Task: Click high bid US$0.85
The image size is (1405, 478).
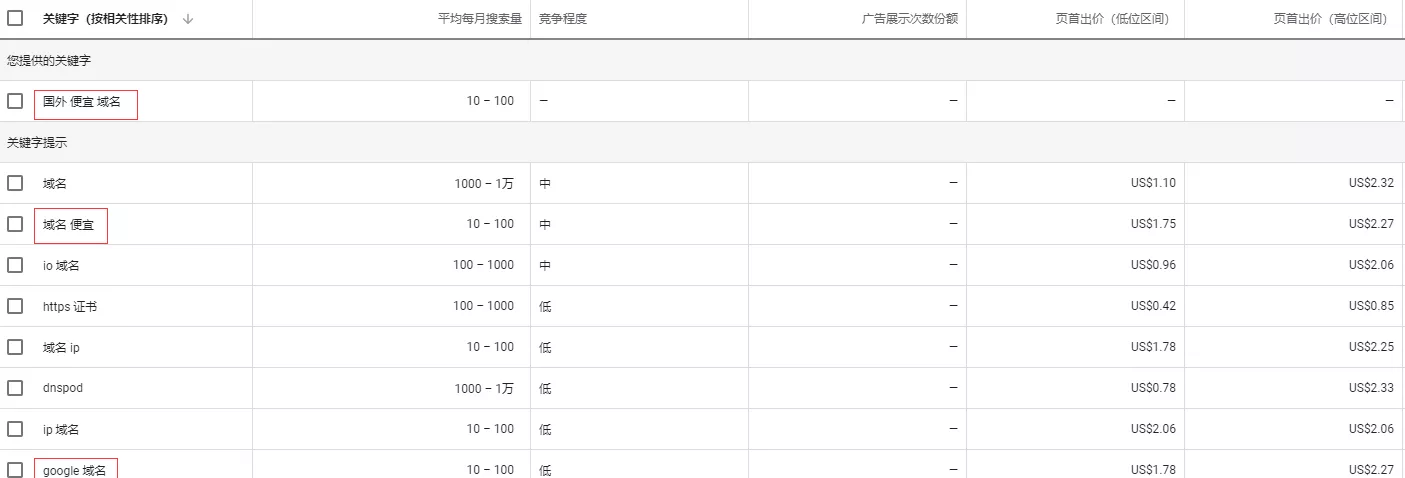Action: [1371, 306]
